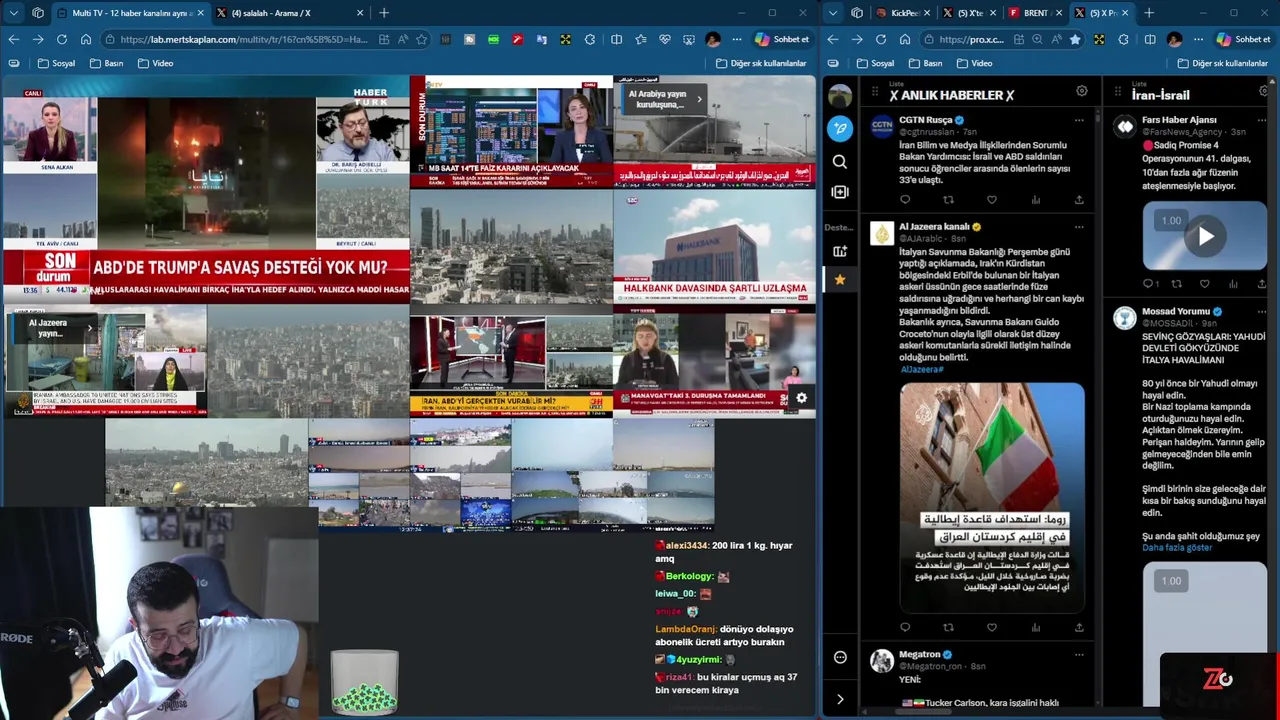Dismiss the Al Arabiya yayın kuruluşuna notice arrow
Viewport: 1280px width, 720px height.
tap(699, 99)
